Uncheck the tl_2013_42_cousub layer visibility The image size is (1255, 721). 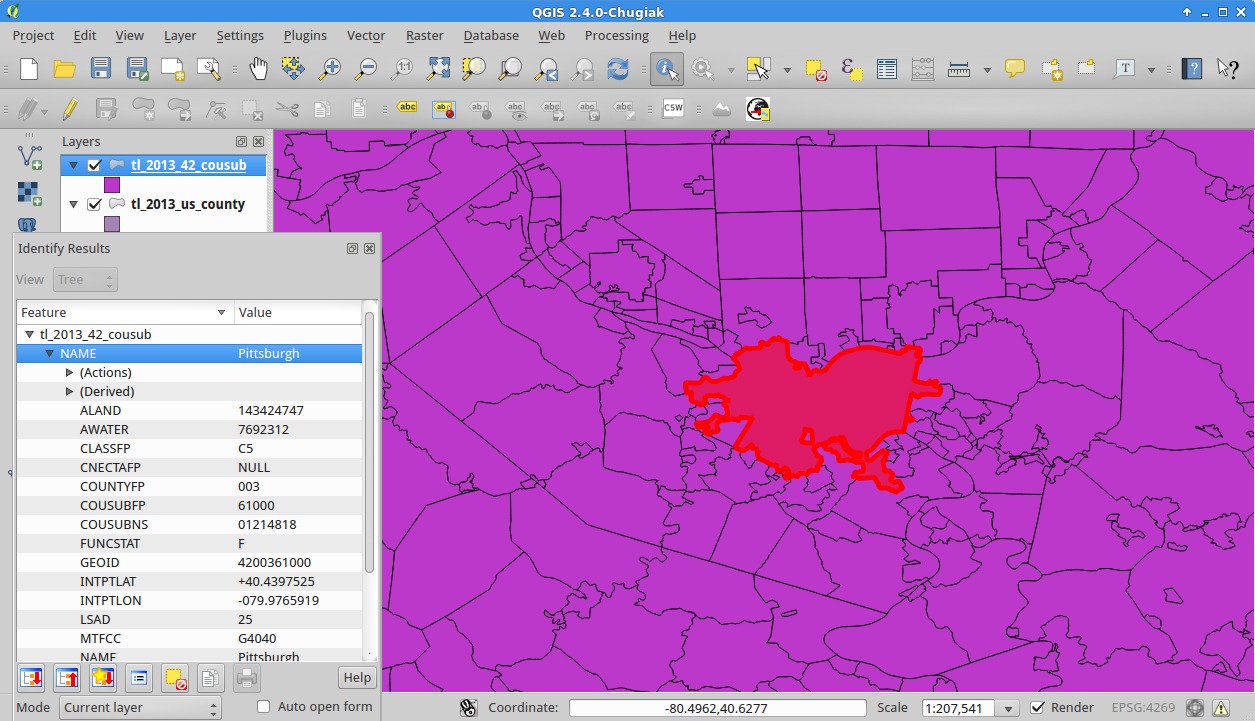[x=95, y=166]
